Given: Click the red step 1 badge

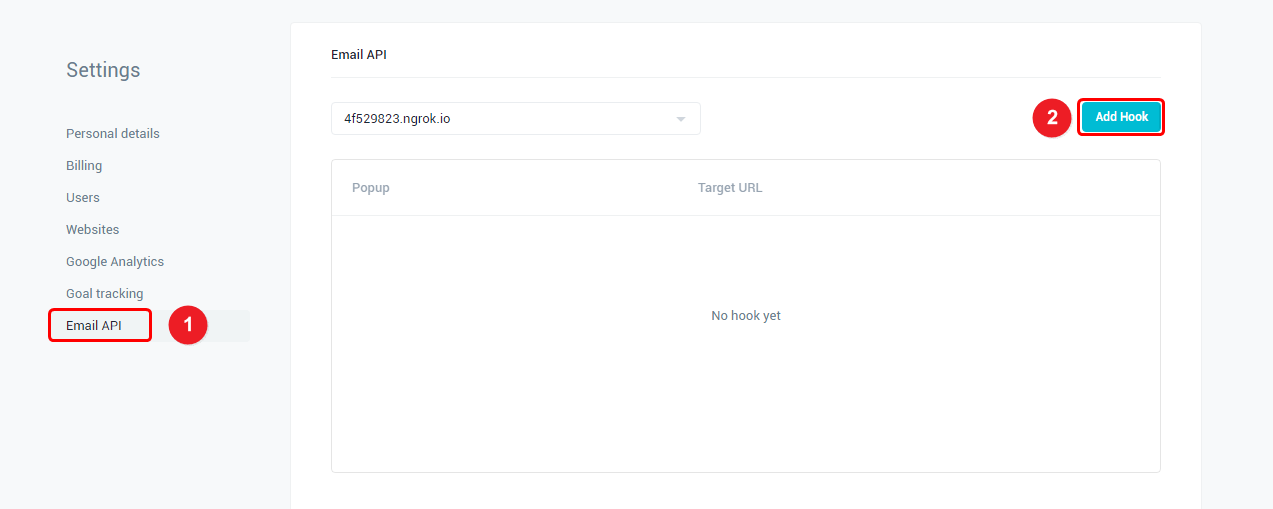Looking at the screenshot, I should [x=188, y=325].
